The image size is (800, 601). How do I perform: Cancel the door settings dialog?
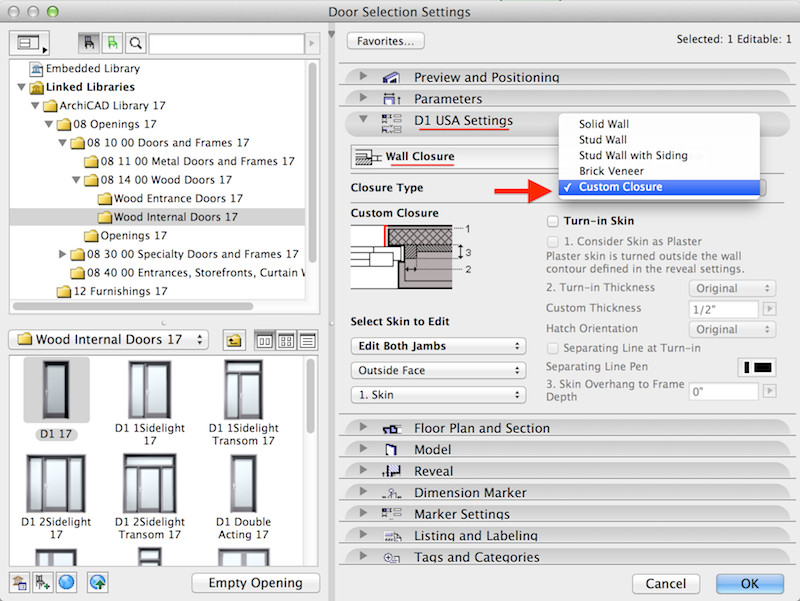tap(666, 584)
